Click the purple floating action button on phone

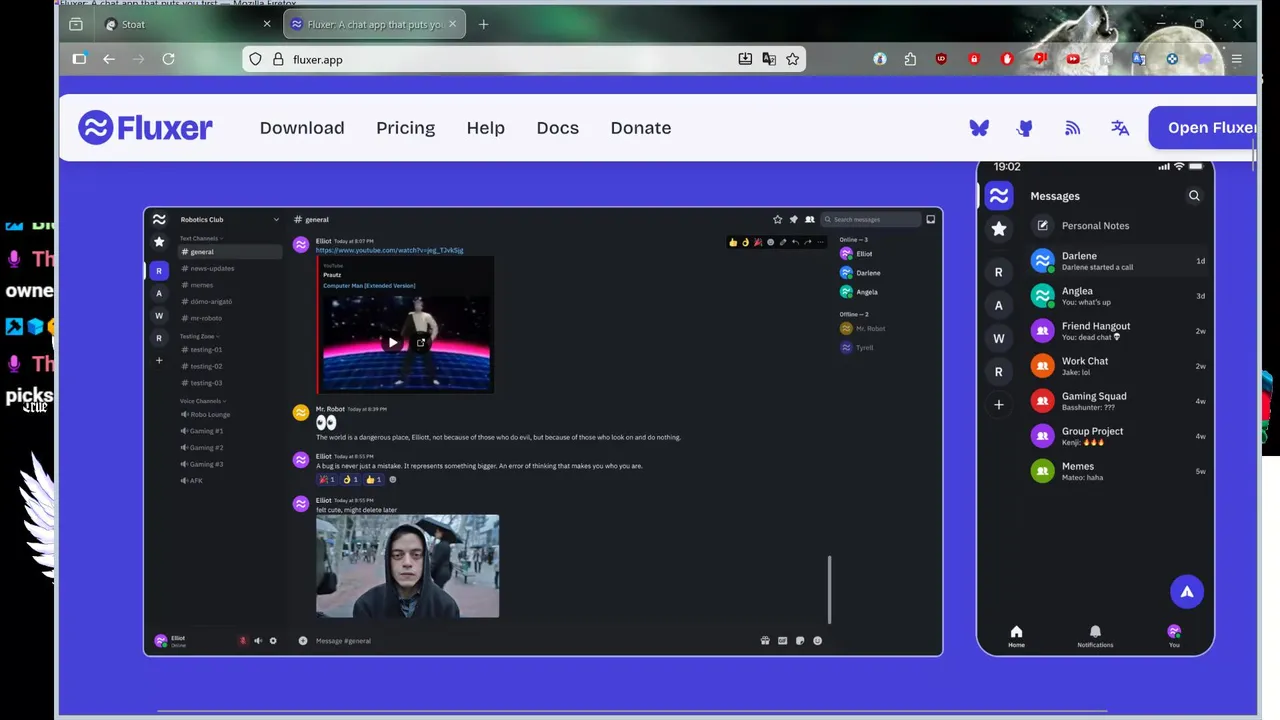[1187, 592]
